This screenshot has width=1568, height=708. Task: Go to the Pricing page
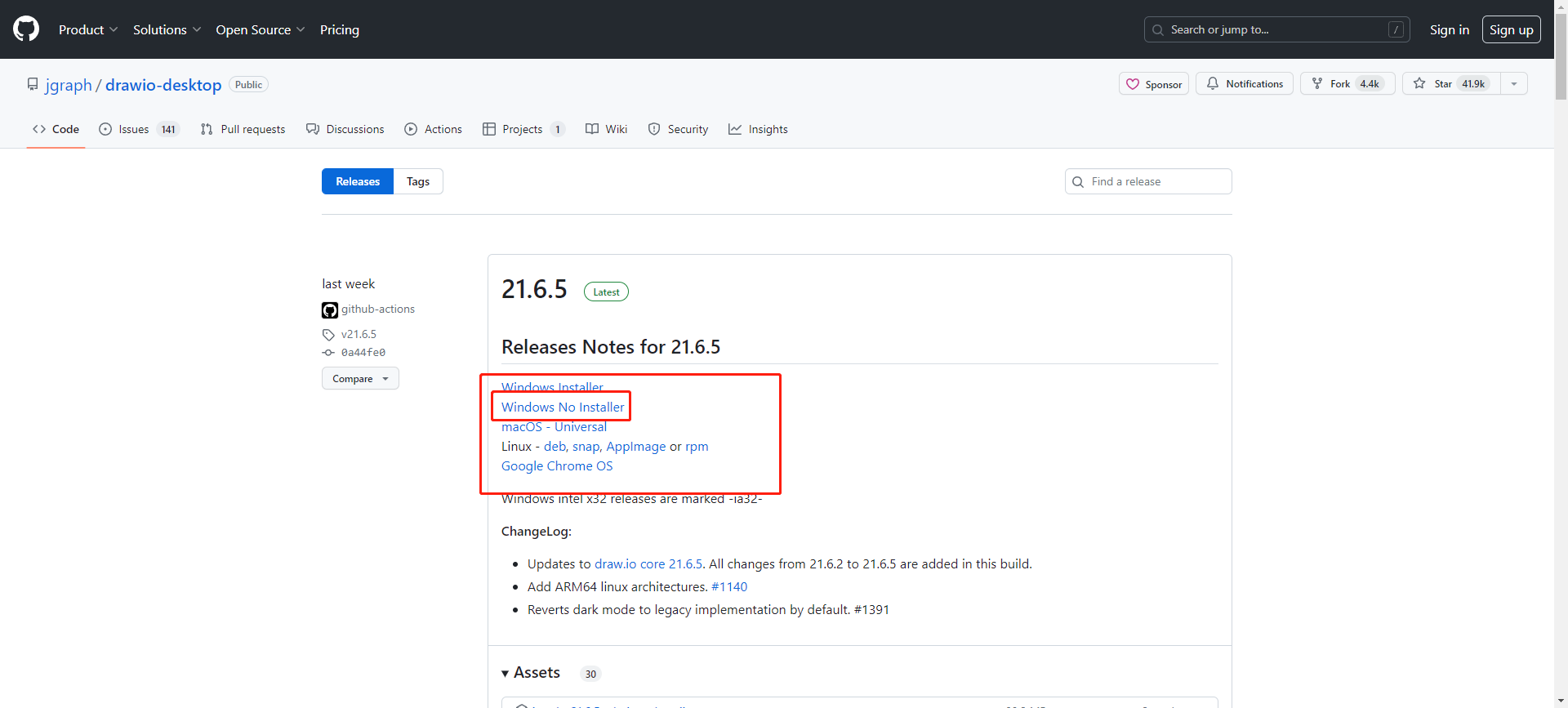point(340,29)
